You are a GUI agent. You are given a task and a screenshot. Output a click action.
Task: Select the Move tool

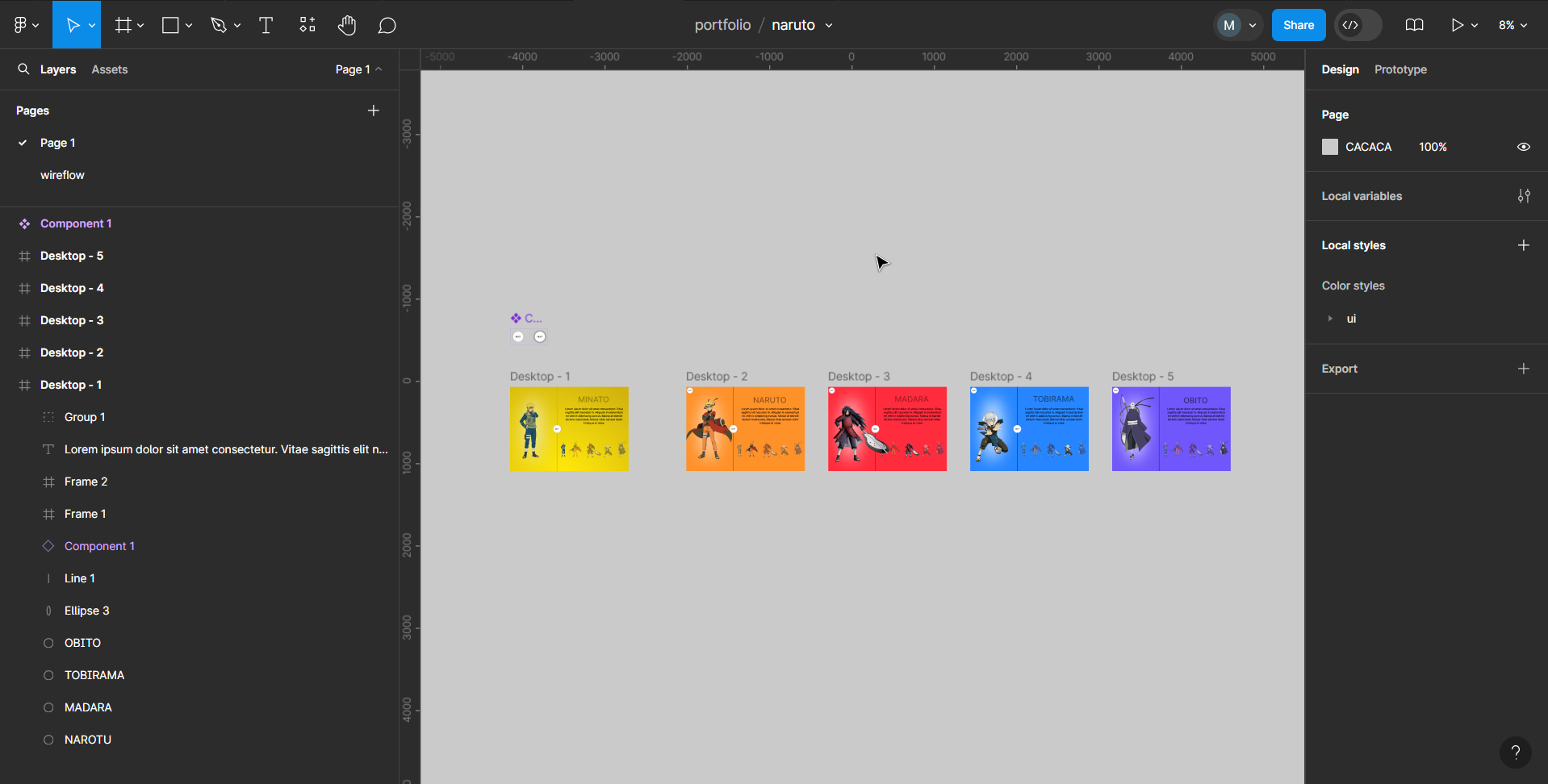pos(72,25)
